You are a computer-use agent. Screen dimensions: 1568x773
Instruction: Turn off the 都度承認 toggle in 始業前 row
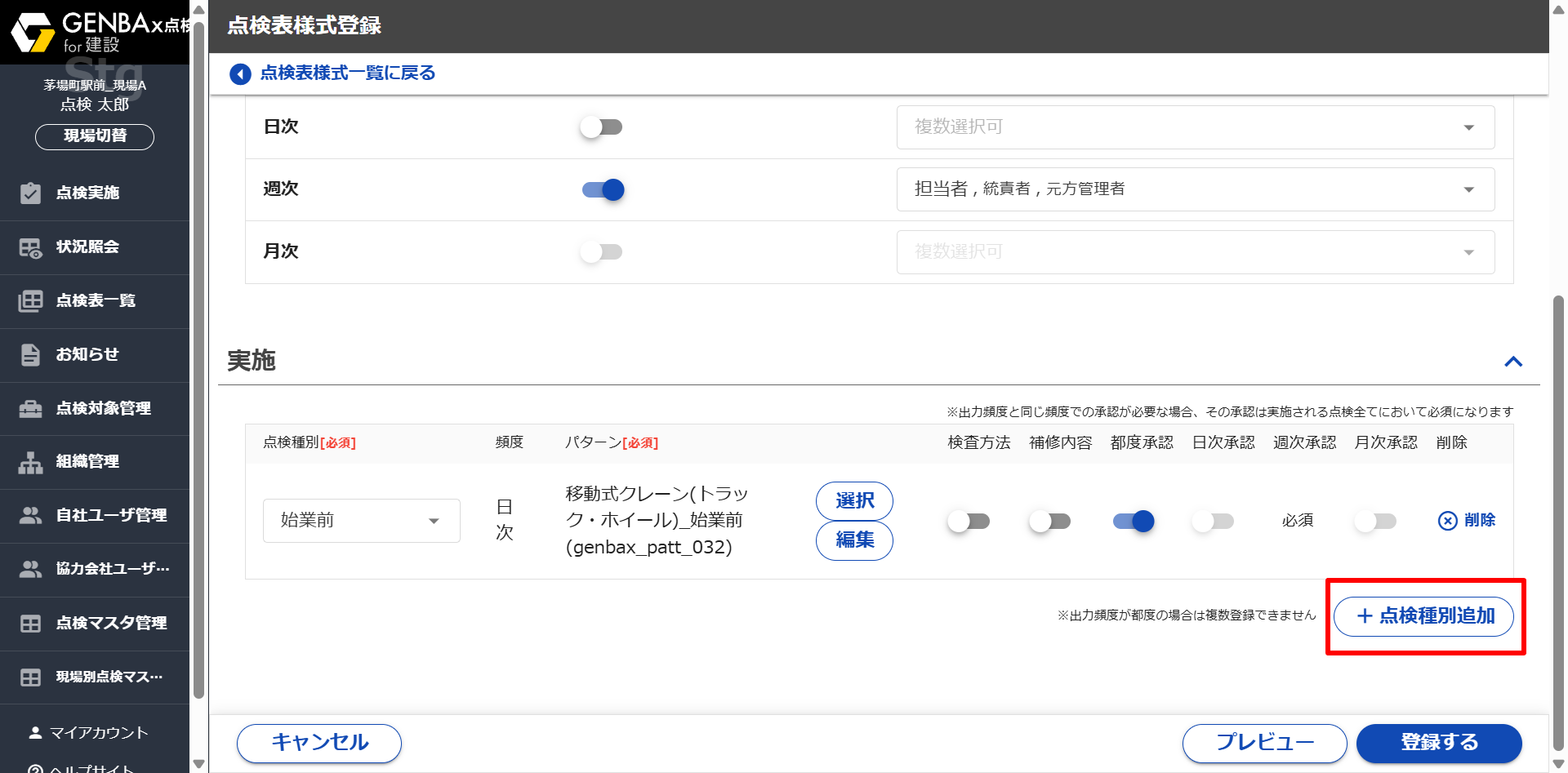1134,521
